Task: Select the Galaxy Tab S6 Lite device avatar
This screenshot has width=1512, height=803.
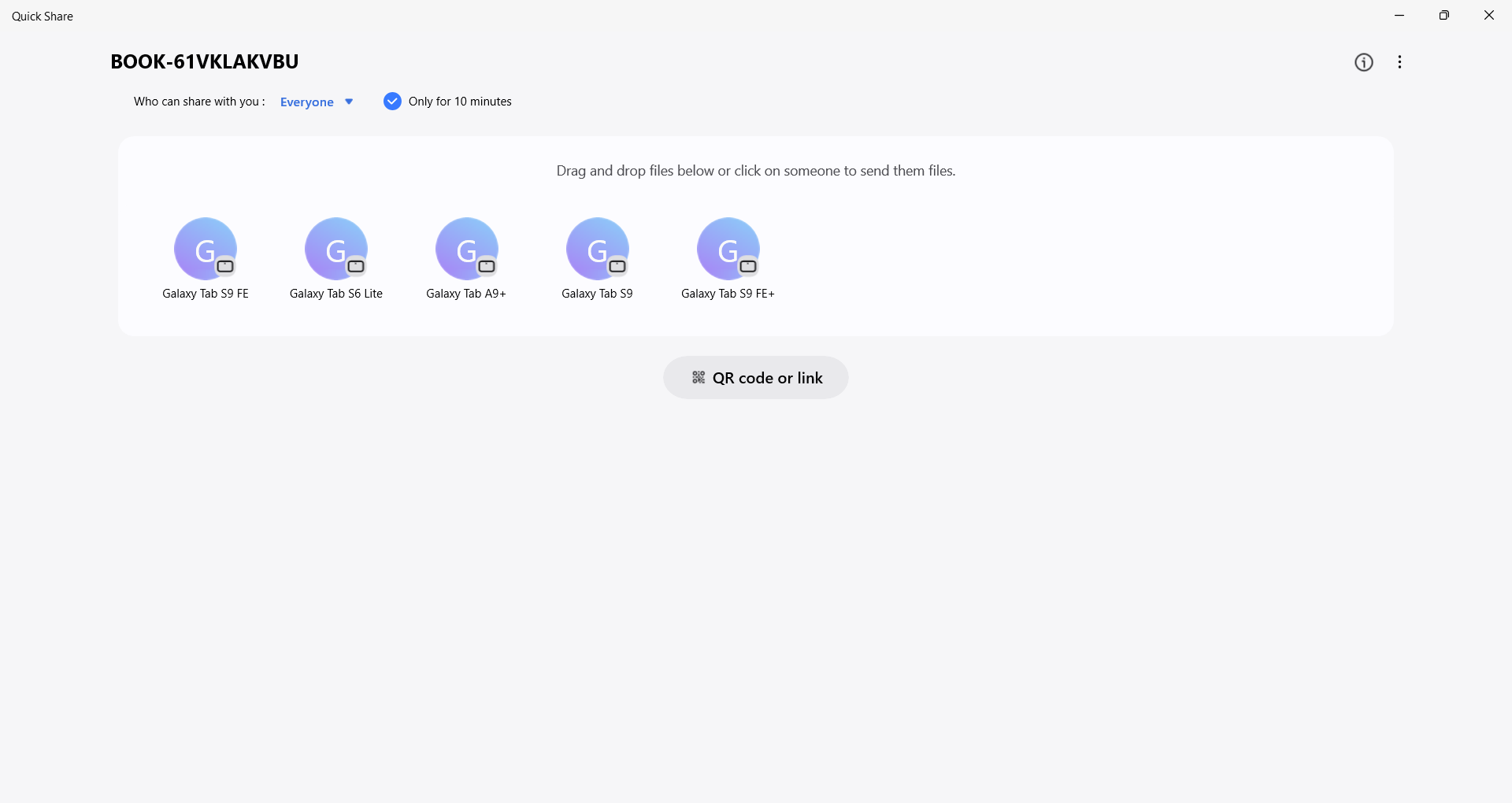Action: click(335, 249)
